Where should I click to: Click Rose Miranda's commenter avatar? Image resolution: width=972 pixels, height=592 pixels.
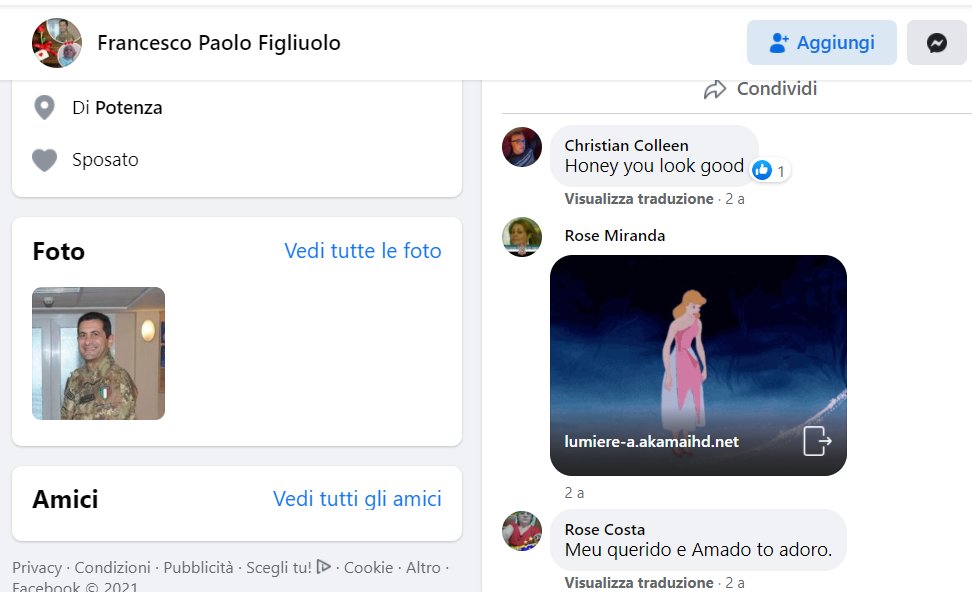[521, 237]
